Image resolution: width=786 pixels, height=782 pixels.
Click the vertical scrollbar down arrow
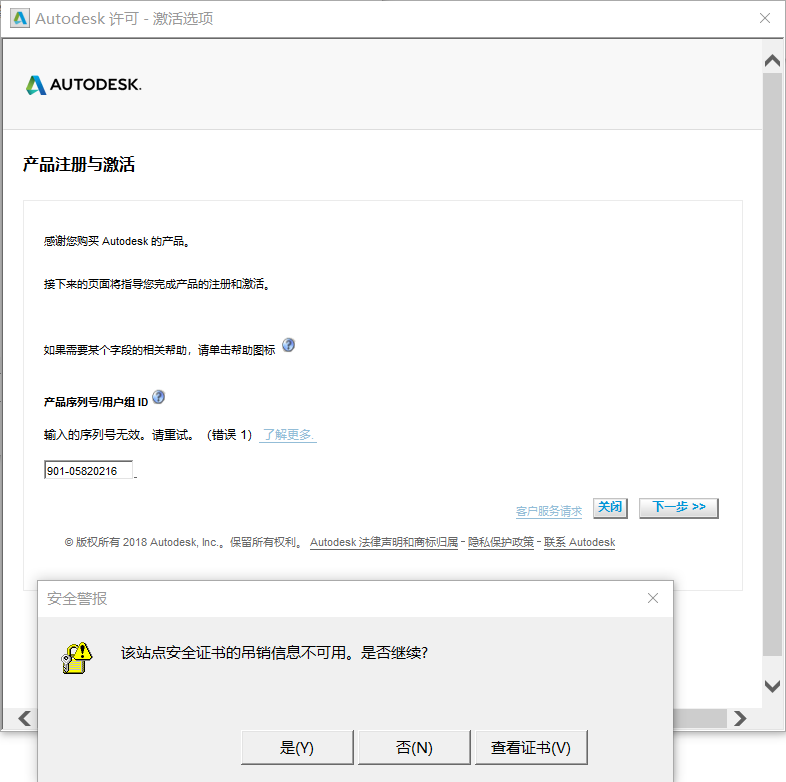[772, 686]
